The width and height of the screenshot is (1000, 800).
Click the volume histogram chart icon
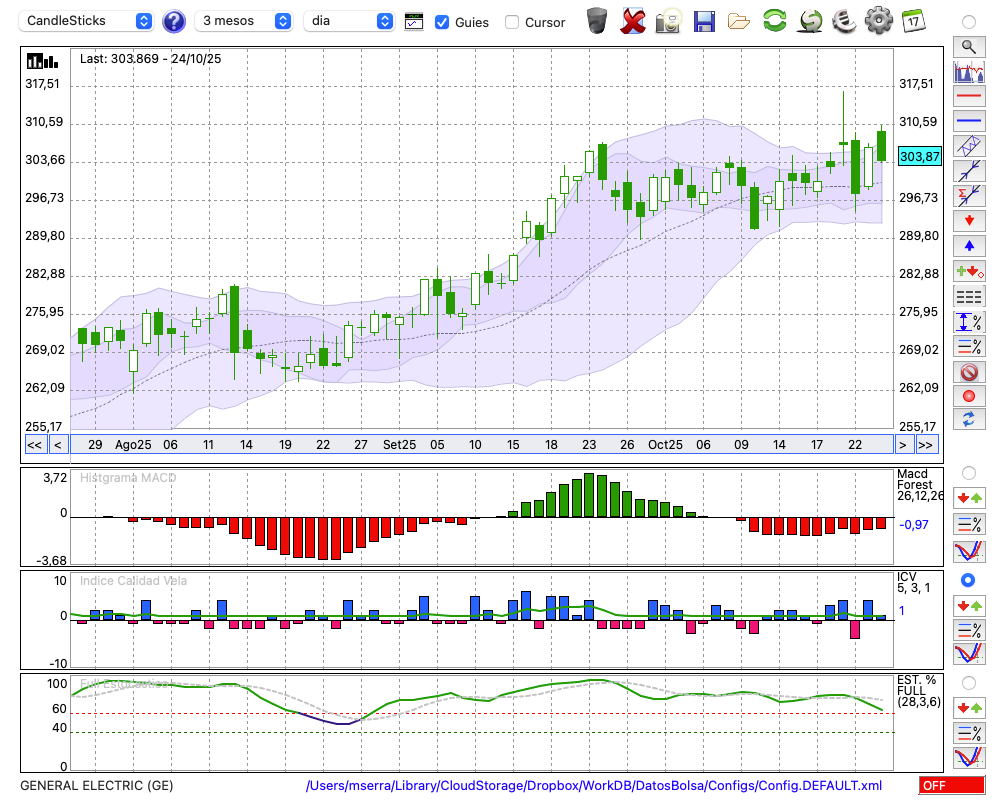pos(969,71)
